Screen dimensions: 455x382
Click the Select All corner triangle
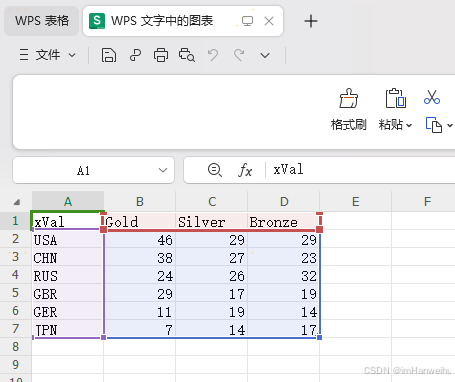[x=16, y=202]
